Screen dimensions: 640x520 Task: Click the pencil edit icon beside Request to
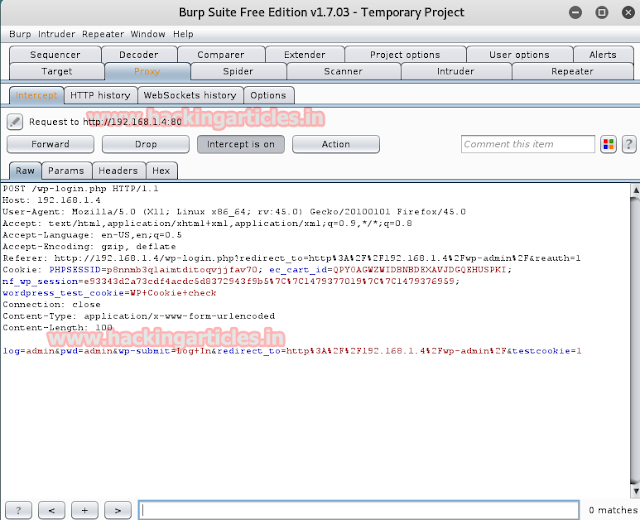(x=15, y=122)
